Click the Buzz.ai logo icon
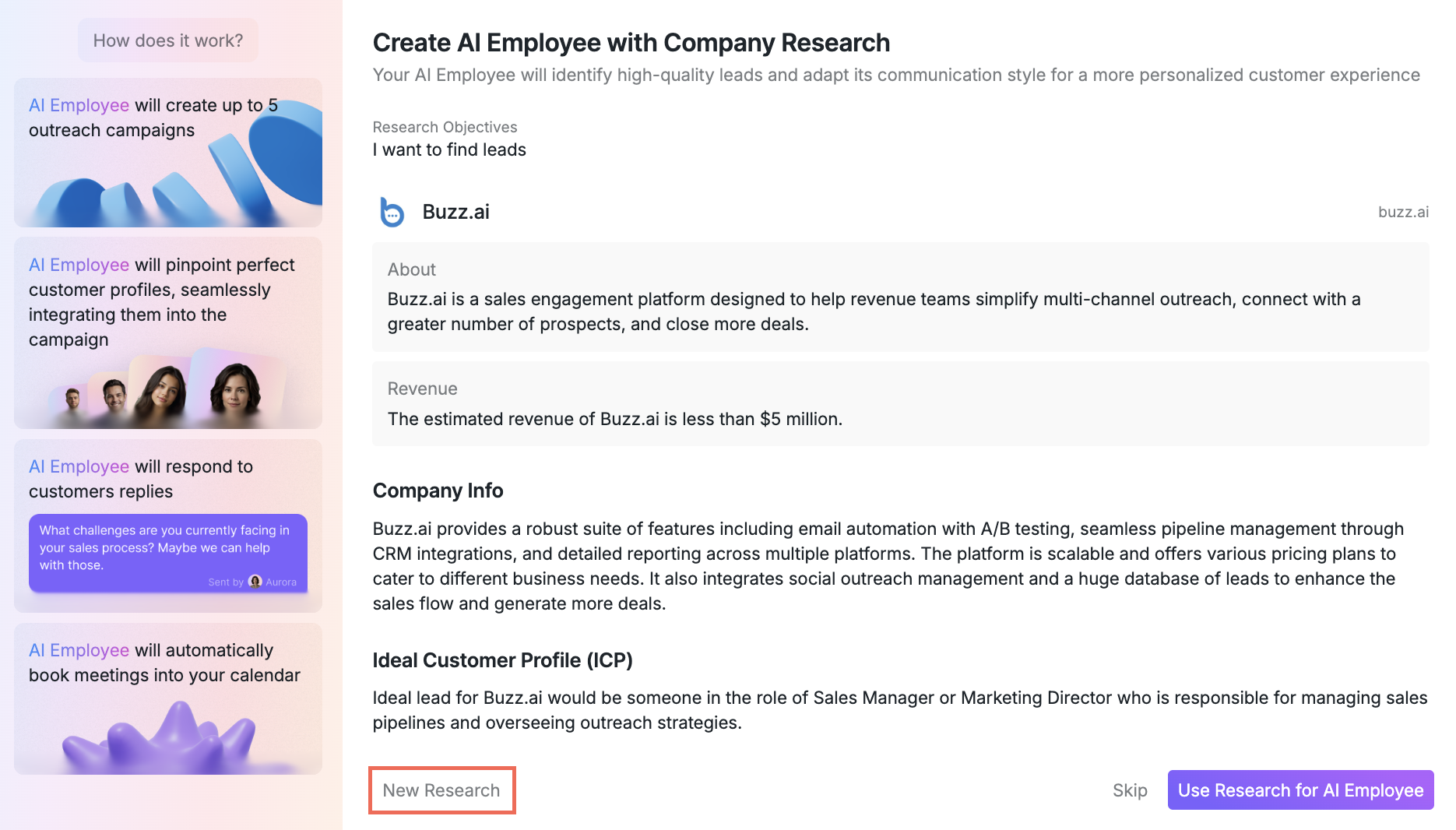Screen dimensions: 1456x830 pos(392,212)
